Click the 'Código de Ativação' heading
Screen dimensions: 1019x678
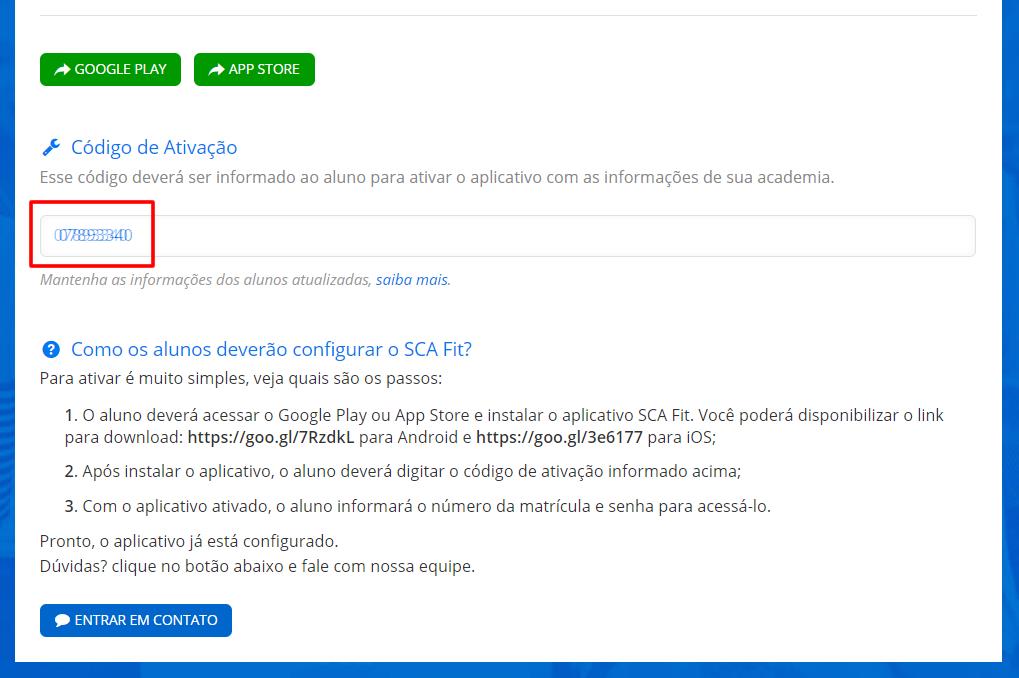coord(154,148)
